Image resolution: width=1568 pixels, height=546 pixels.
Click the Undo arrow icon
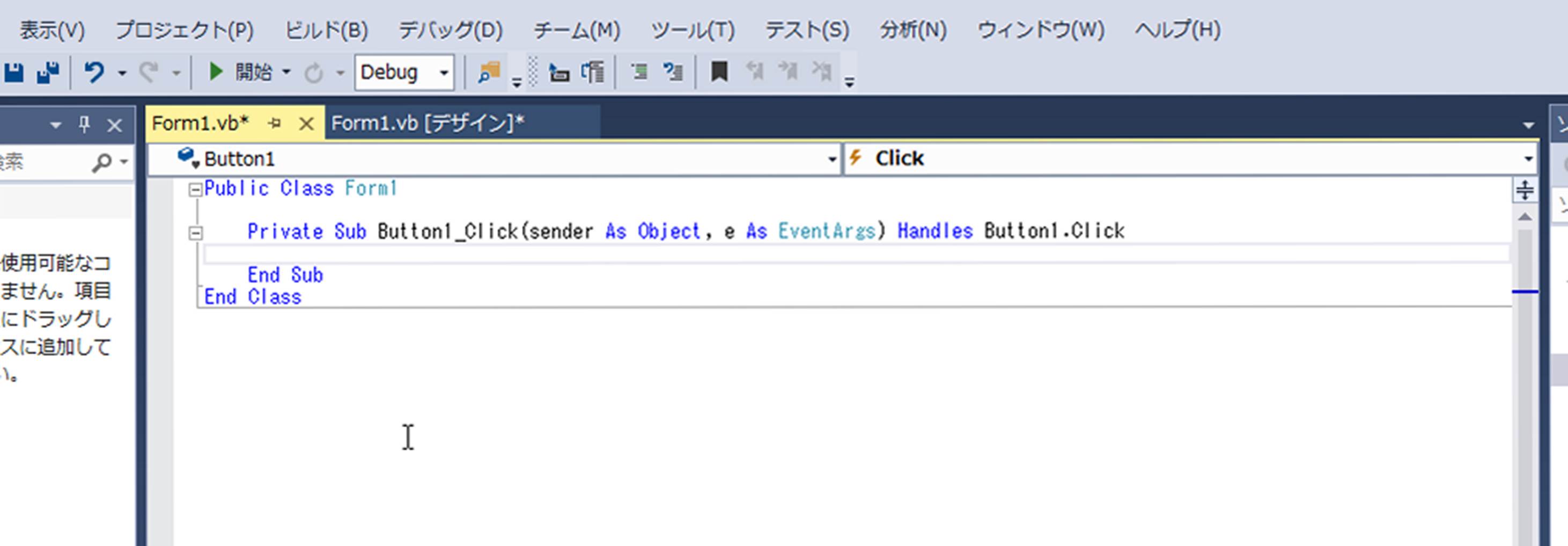point(94,72)
